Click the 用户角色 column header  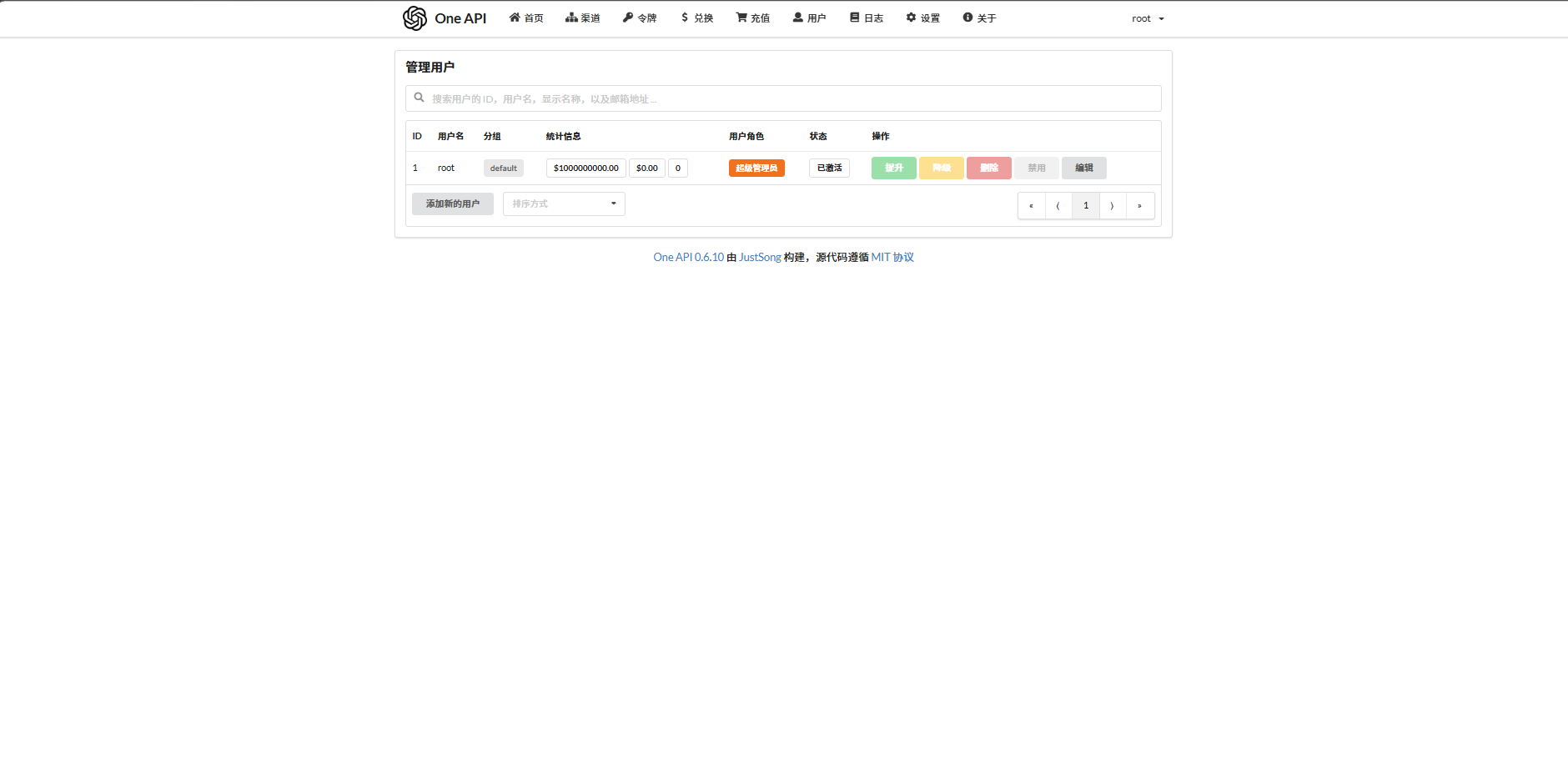point(746,137)
